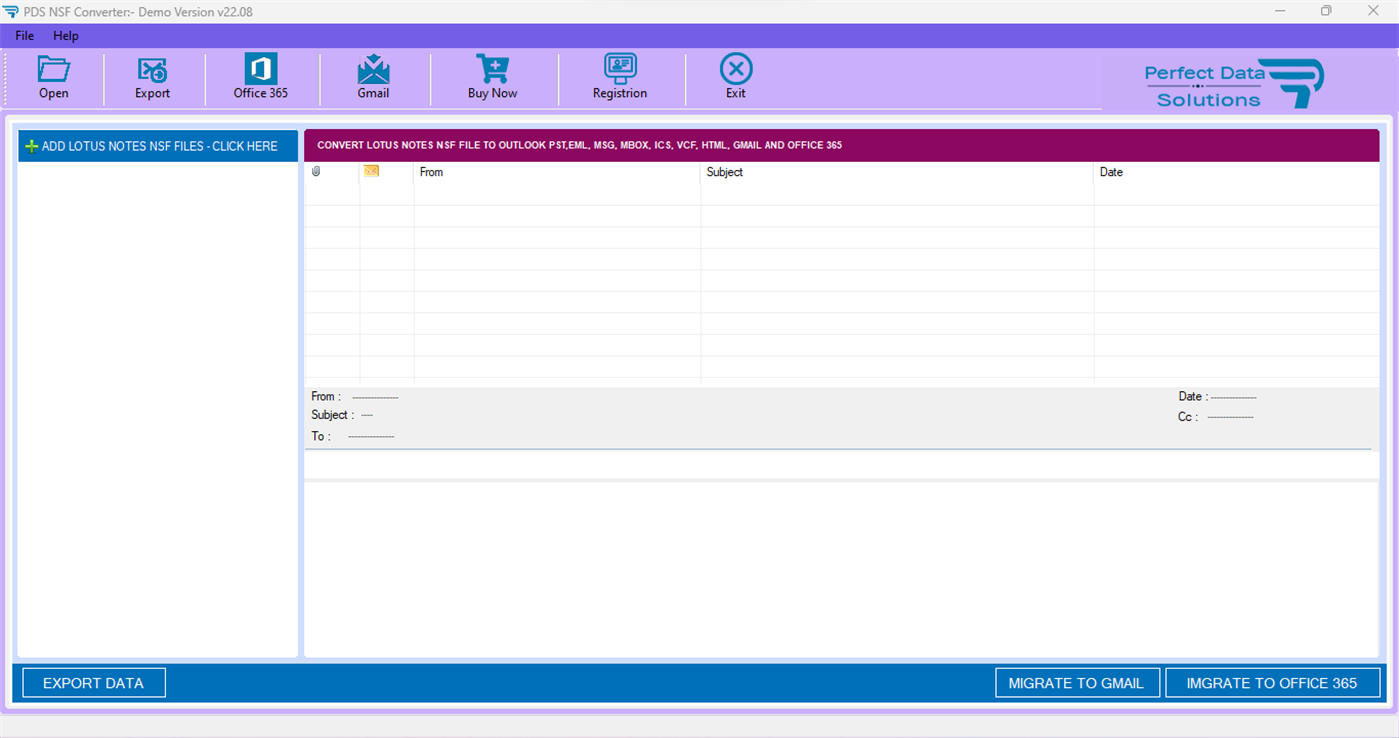Exit the application using the Exit icon
Image resolution: width=1399 pixels, height=738 pixels.
tap(735, 77)
